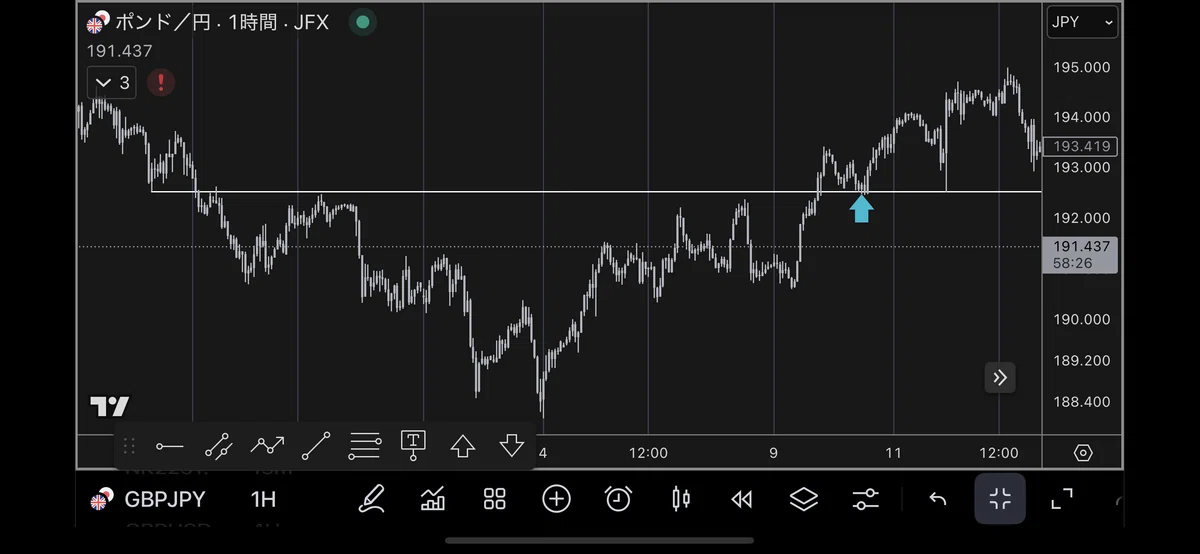Open the object tree layers icon
The image size is (1200, 554).
[804, 499]
